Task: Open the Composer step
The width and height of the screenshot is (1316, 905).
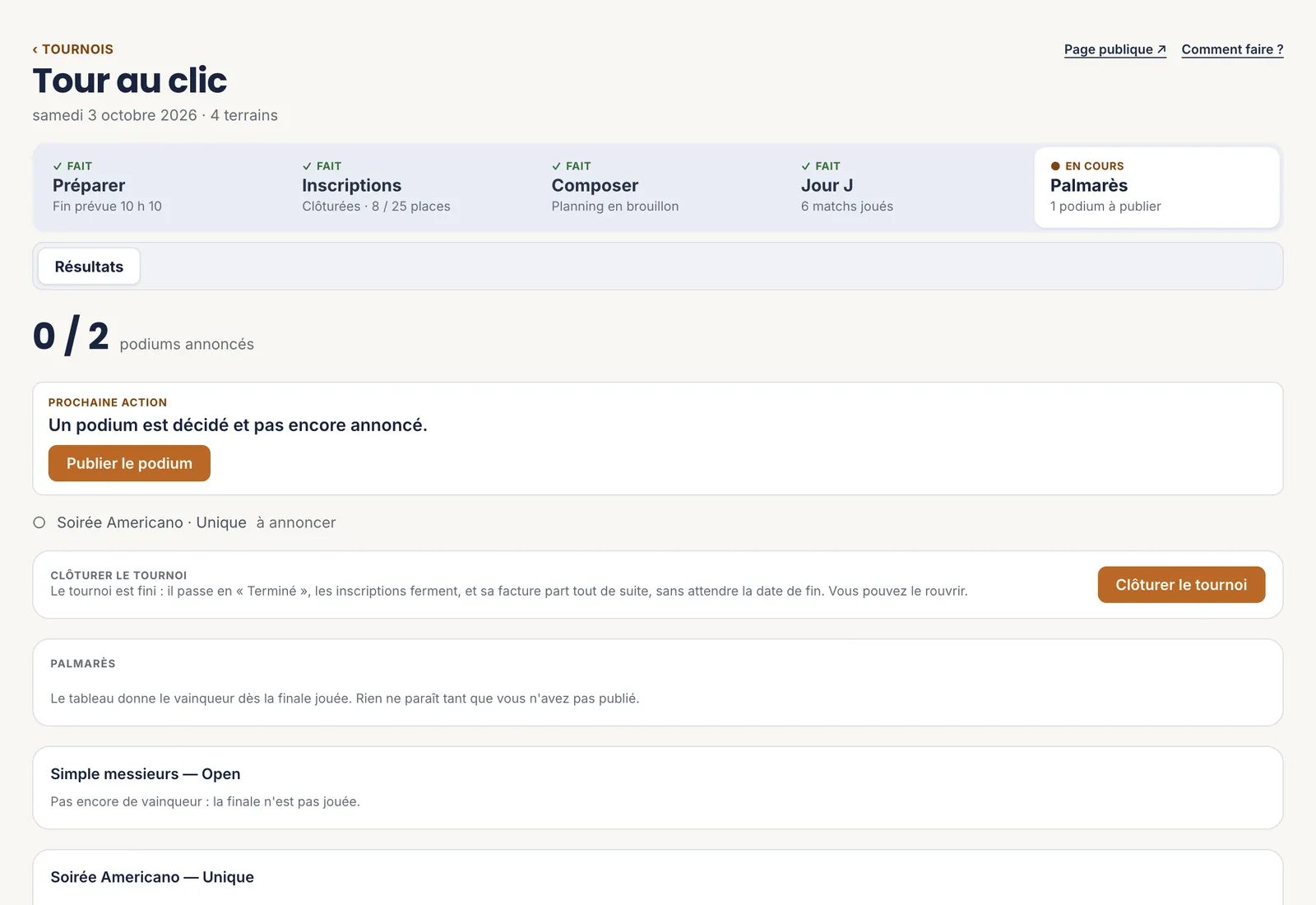Action: pyautogui.click(x=657, y=187)
